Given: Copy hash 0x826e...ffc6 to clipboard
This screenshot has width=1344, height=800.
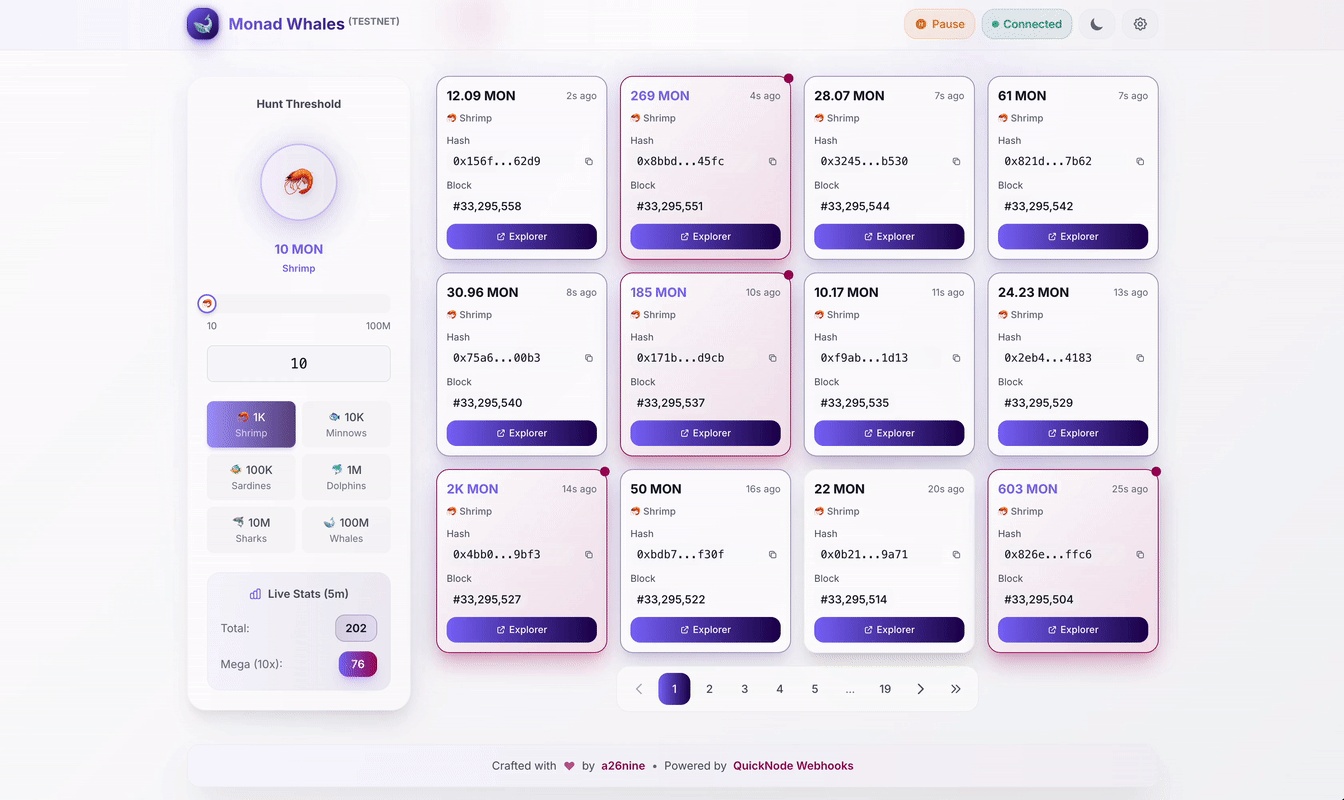Looking at the screenshot, I should pyautogui.click(x=1140, y=554).
